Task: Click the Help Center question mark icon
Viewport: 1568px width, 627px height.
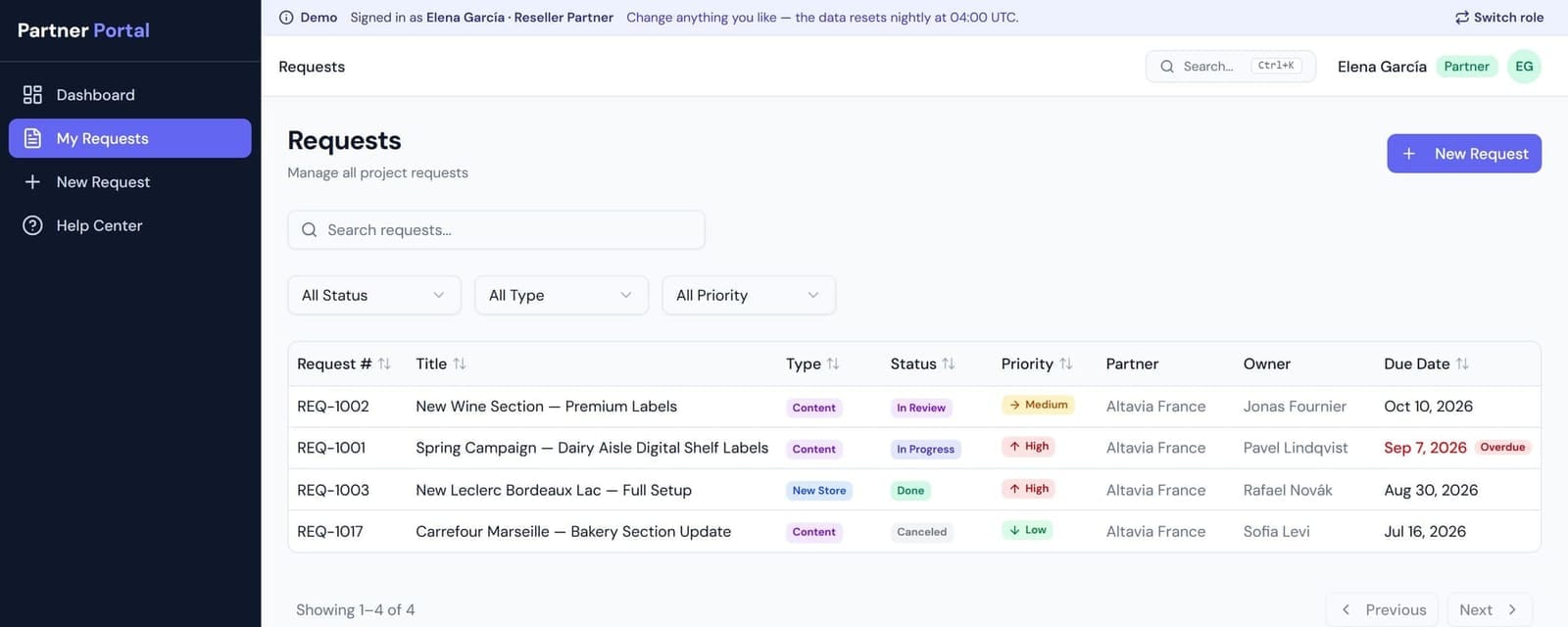Action: [x=32, y=225]
